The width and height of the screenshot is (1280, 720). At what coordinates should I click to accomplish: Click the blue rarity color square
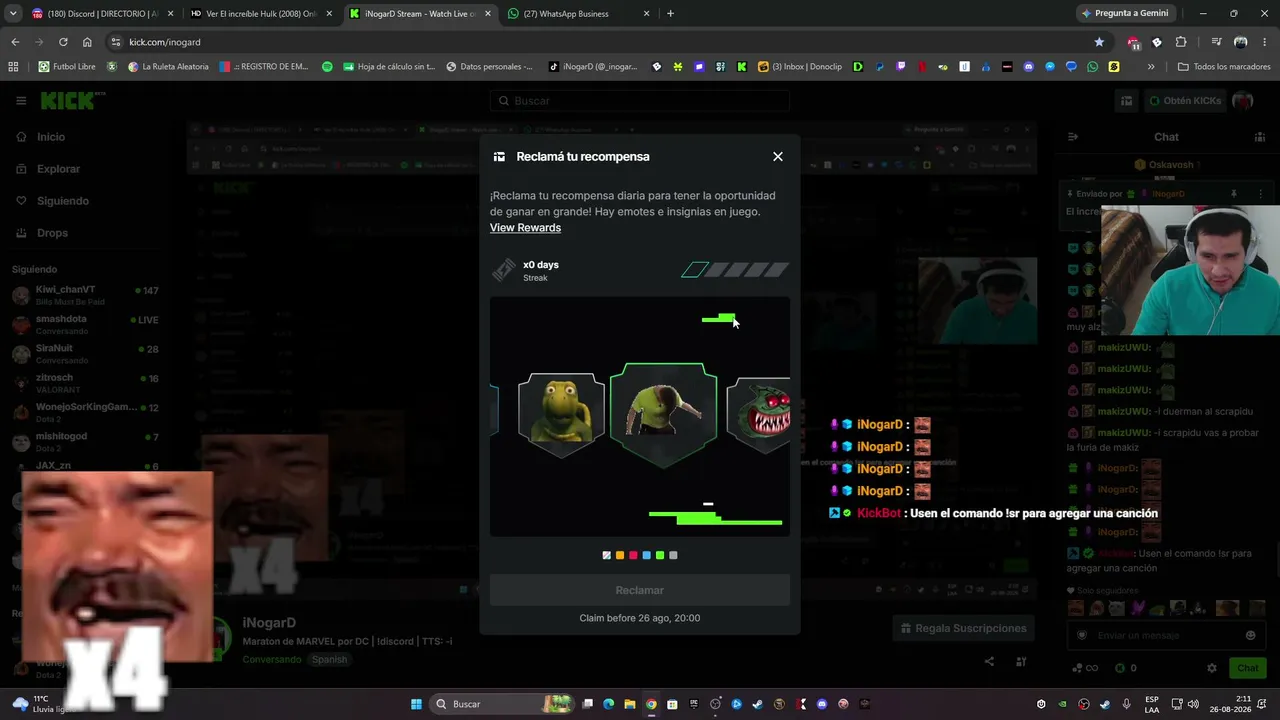(647, 555)
